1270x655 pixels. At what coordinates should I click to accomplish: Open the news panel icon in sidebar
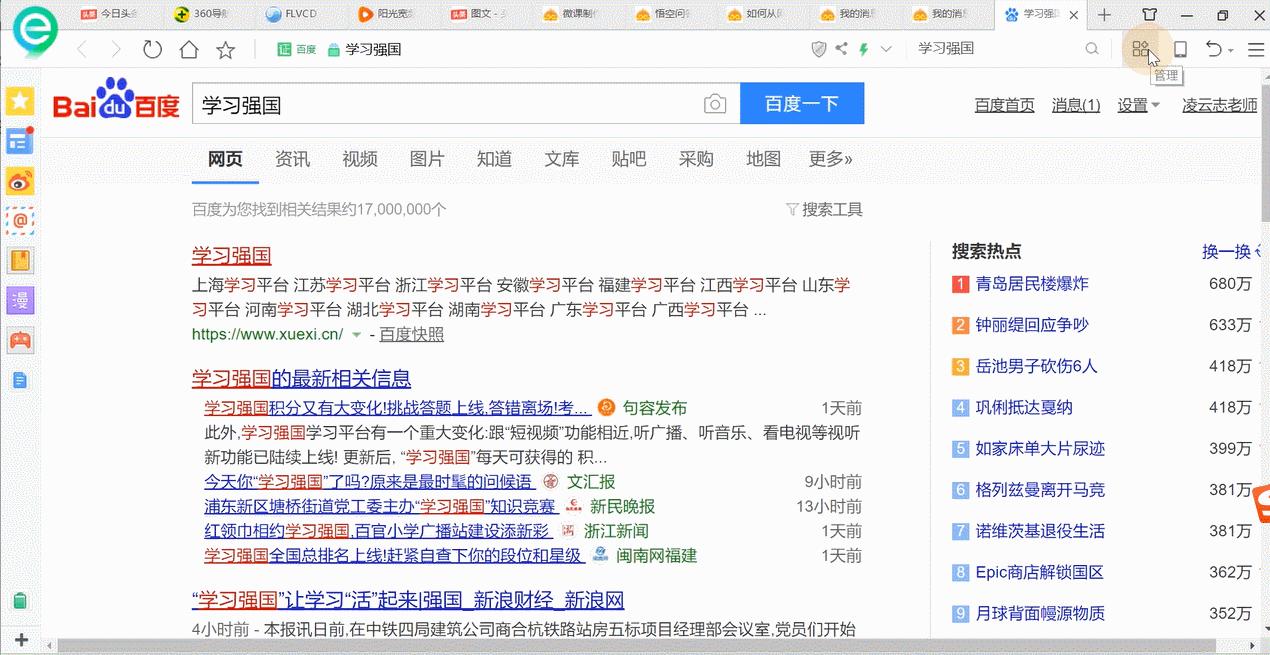pos(20,140)
